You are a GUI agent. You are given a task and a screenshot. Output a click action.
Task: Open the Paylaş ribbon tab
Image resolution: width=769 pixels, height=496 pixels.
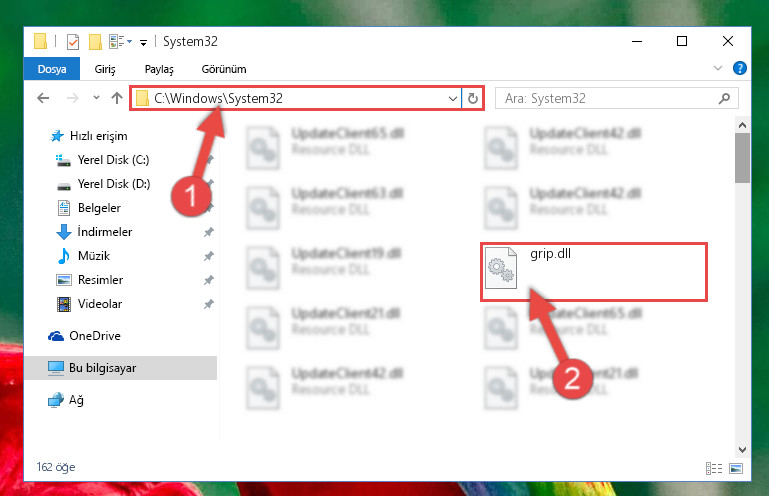coord(159,69)
